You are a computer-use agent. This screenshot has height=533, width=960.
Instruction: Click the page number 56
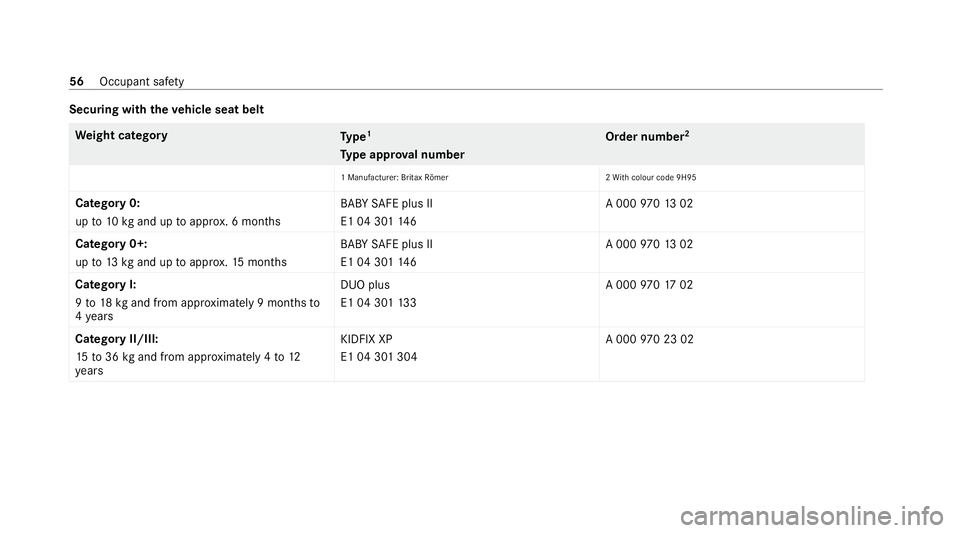tap(76, 79)
